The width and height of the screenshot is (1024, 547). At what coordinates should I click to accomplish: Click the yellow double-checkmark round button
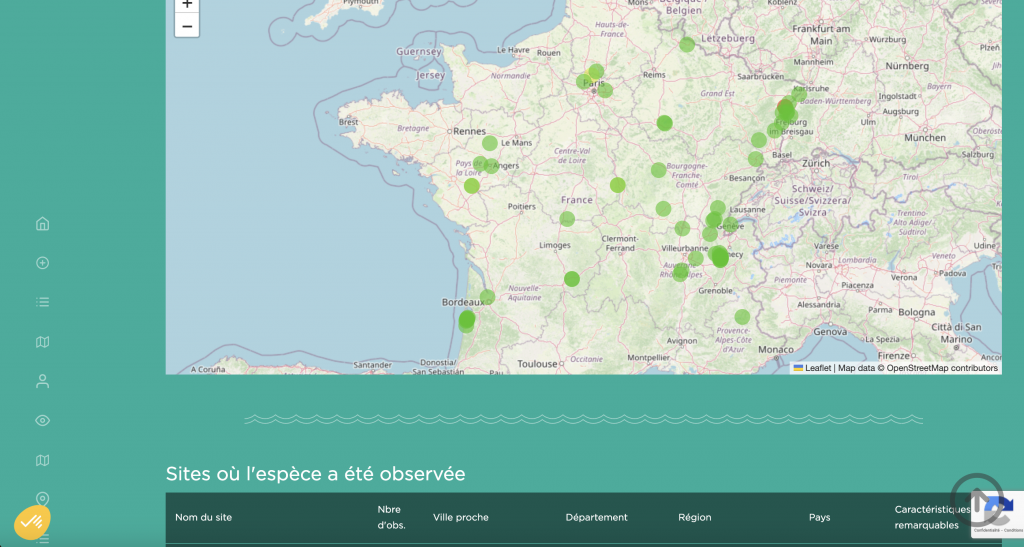tap(32, 521)
